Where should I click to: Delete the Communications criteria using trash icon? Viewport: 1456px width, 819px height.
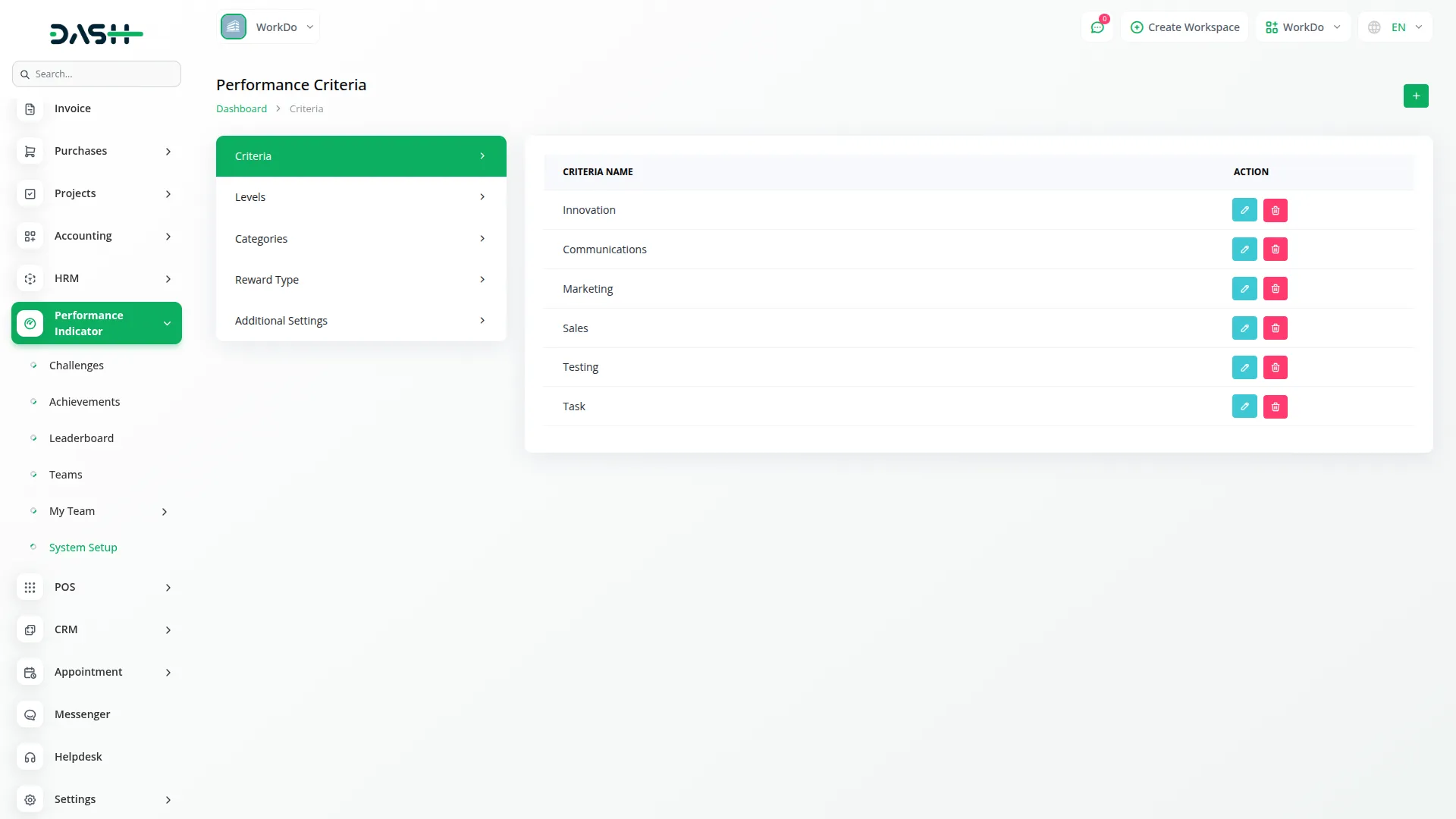1276,249
